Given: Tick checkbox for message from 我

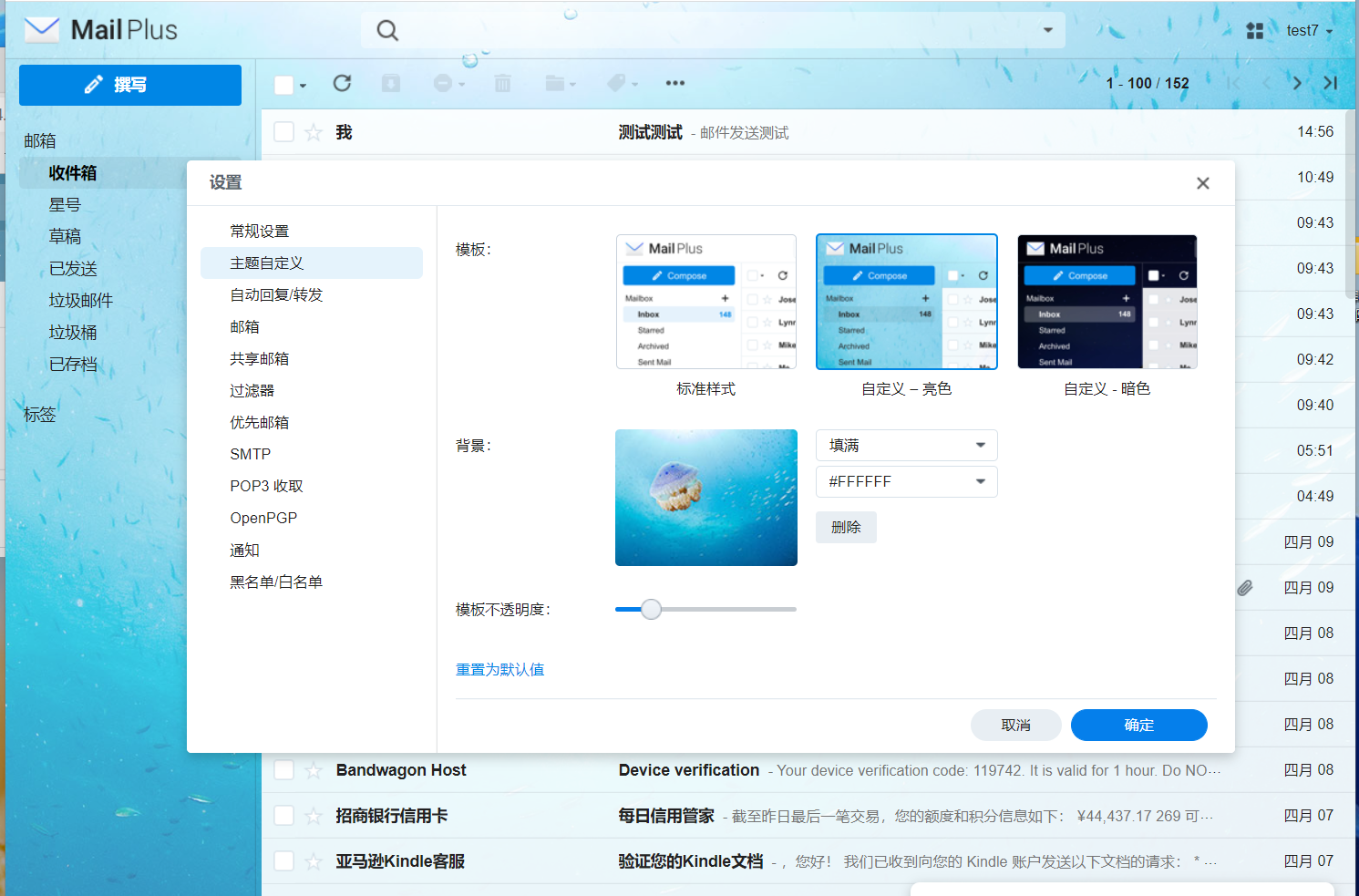Looking at the screenshot, I should point(284,132).
